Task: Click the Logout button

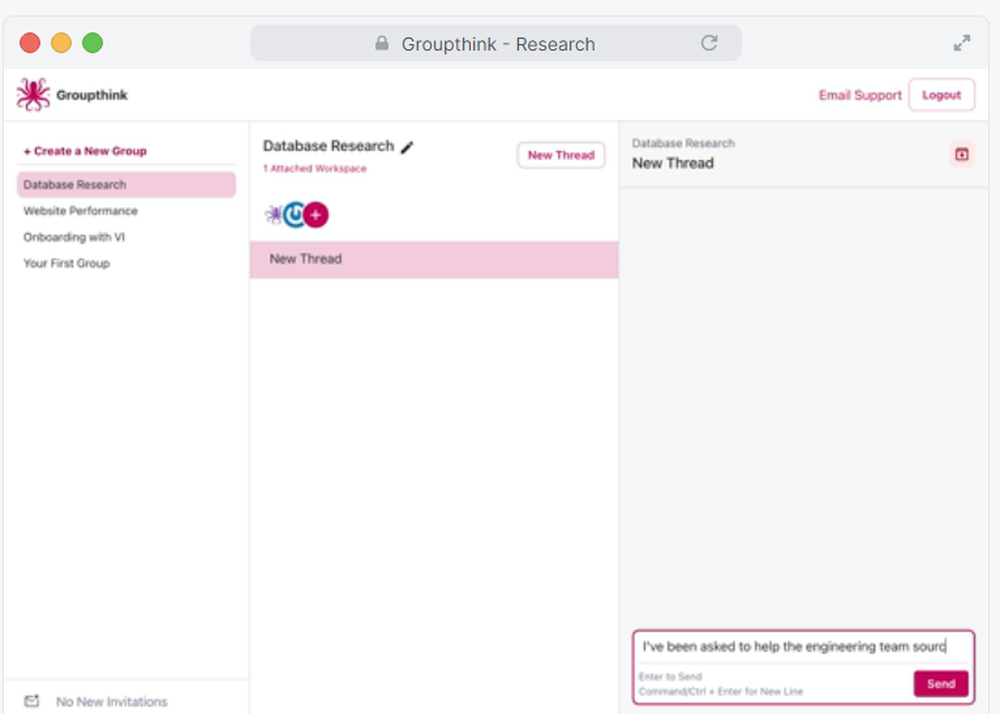Action: click(941, 94)
